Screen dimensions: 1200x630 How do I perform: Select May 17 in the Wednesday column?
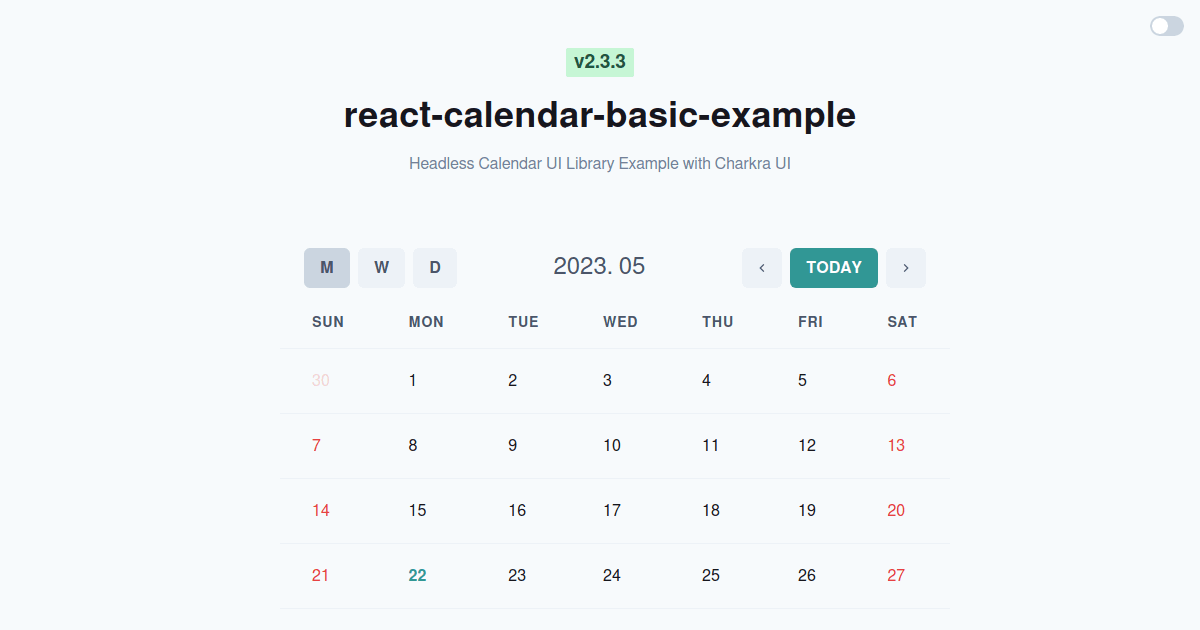coord(611,510)
